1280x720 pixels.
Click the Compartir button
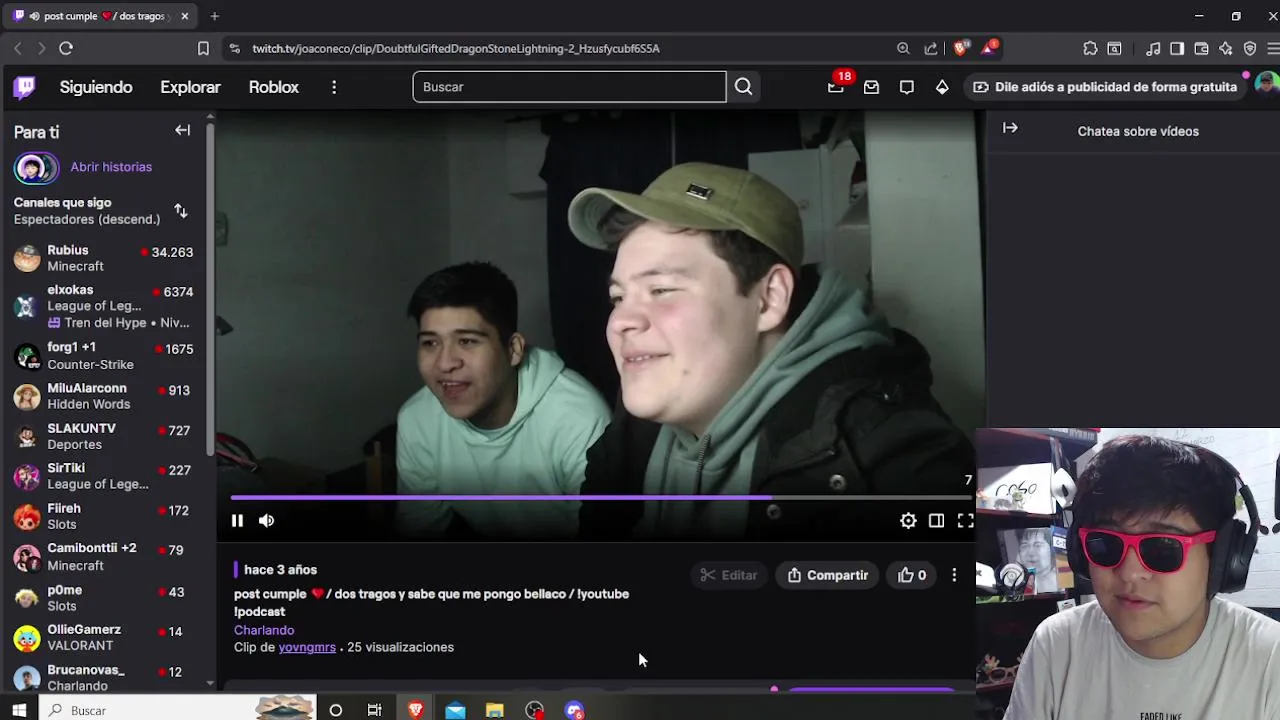[827, 575]
